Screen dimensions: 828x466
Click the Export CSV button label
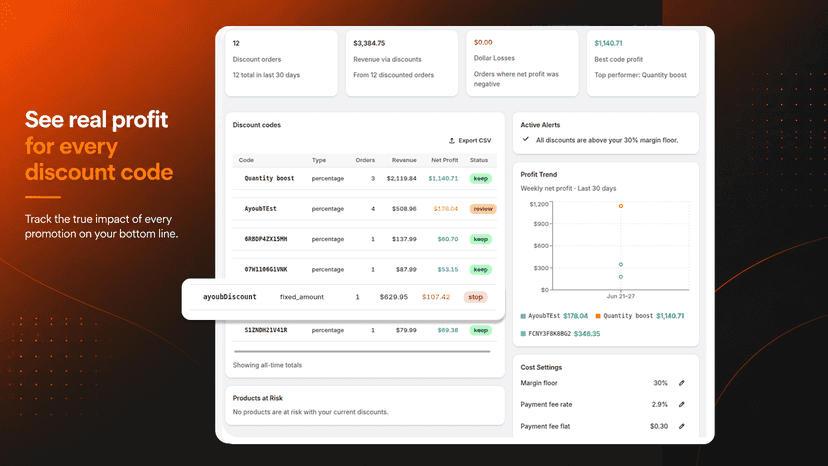tap(475, 141)
